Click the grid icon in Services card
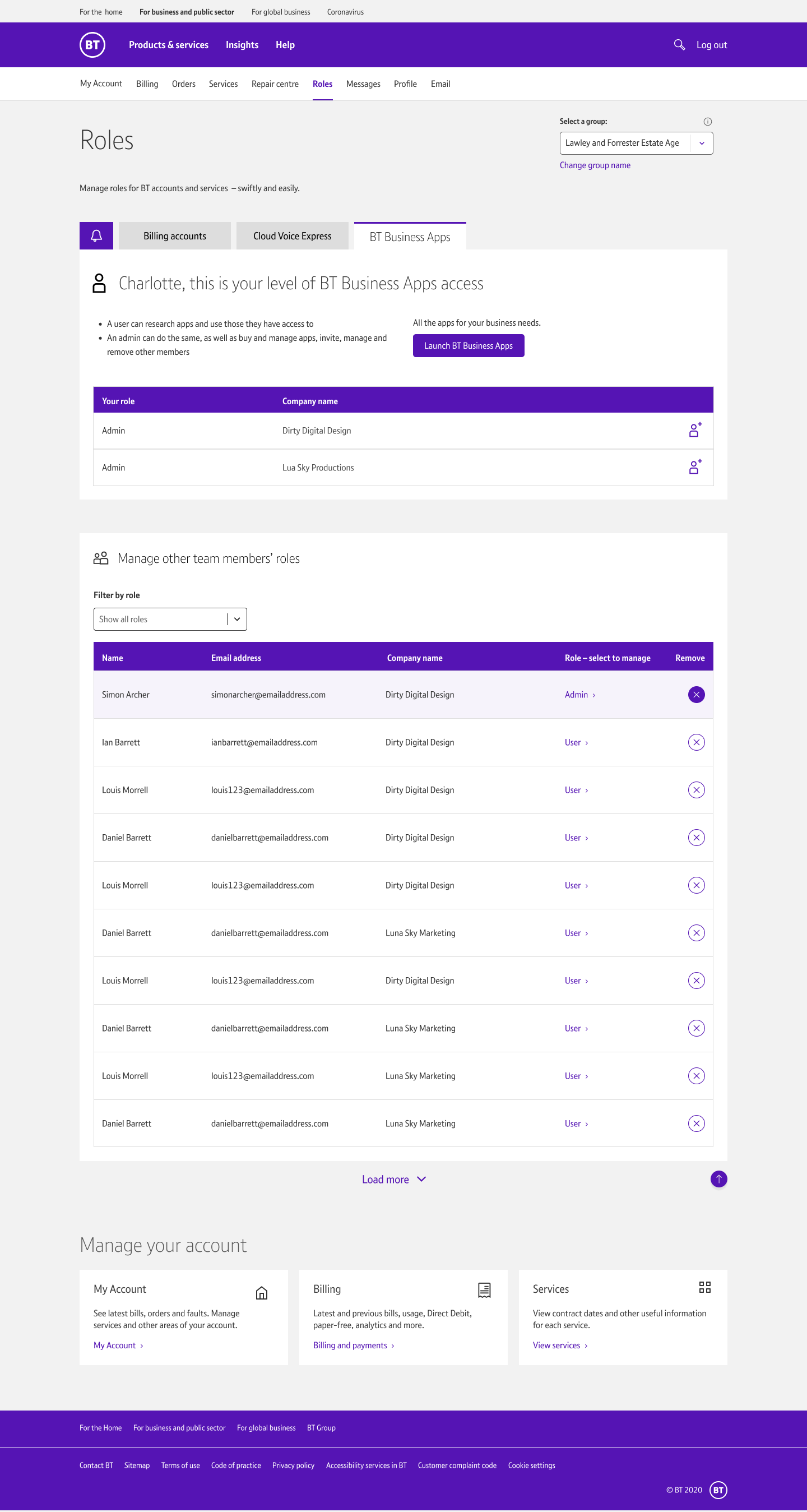807x1512 pixels. pos(705,1287)
